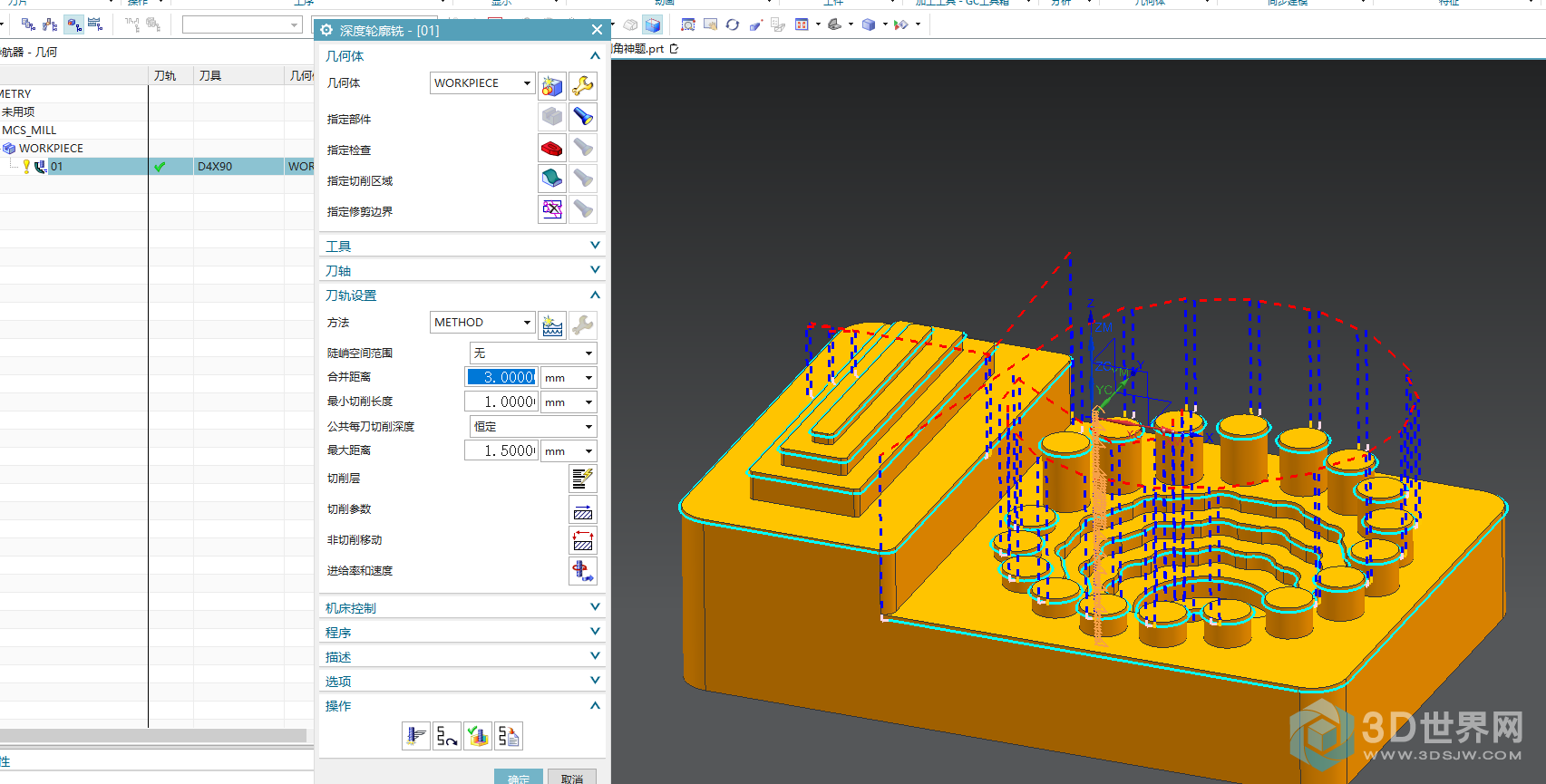Expand the 描述 section
Screen dimensions: 1546x784
coord(595,656)
